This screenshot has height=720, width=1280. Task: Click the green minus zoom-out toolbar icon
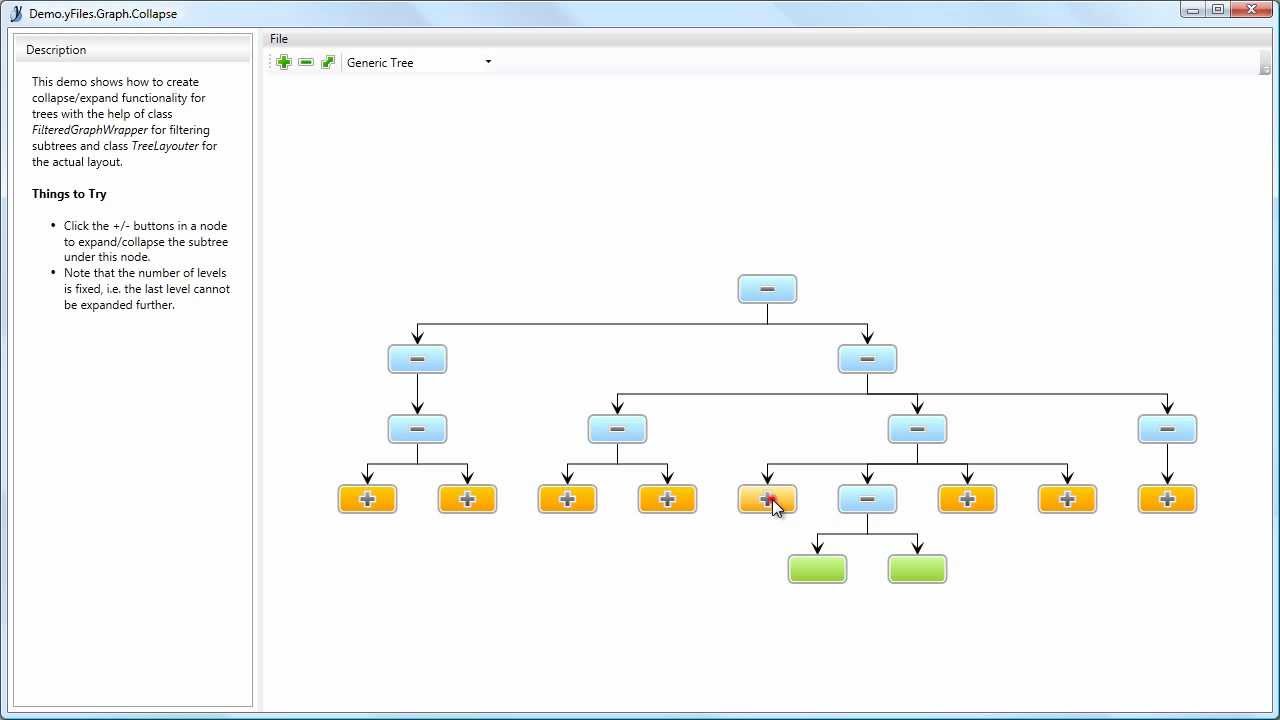coord(306,62)
